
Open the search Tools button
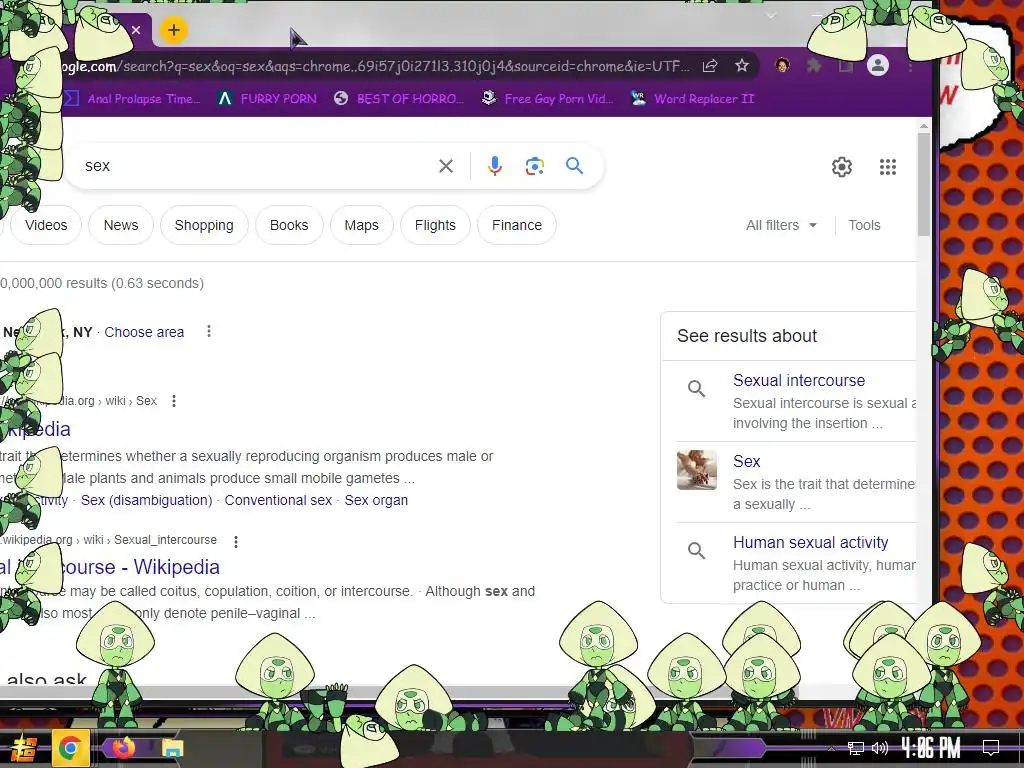click(x=864, y=225)
